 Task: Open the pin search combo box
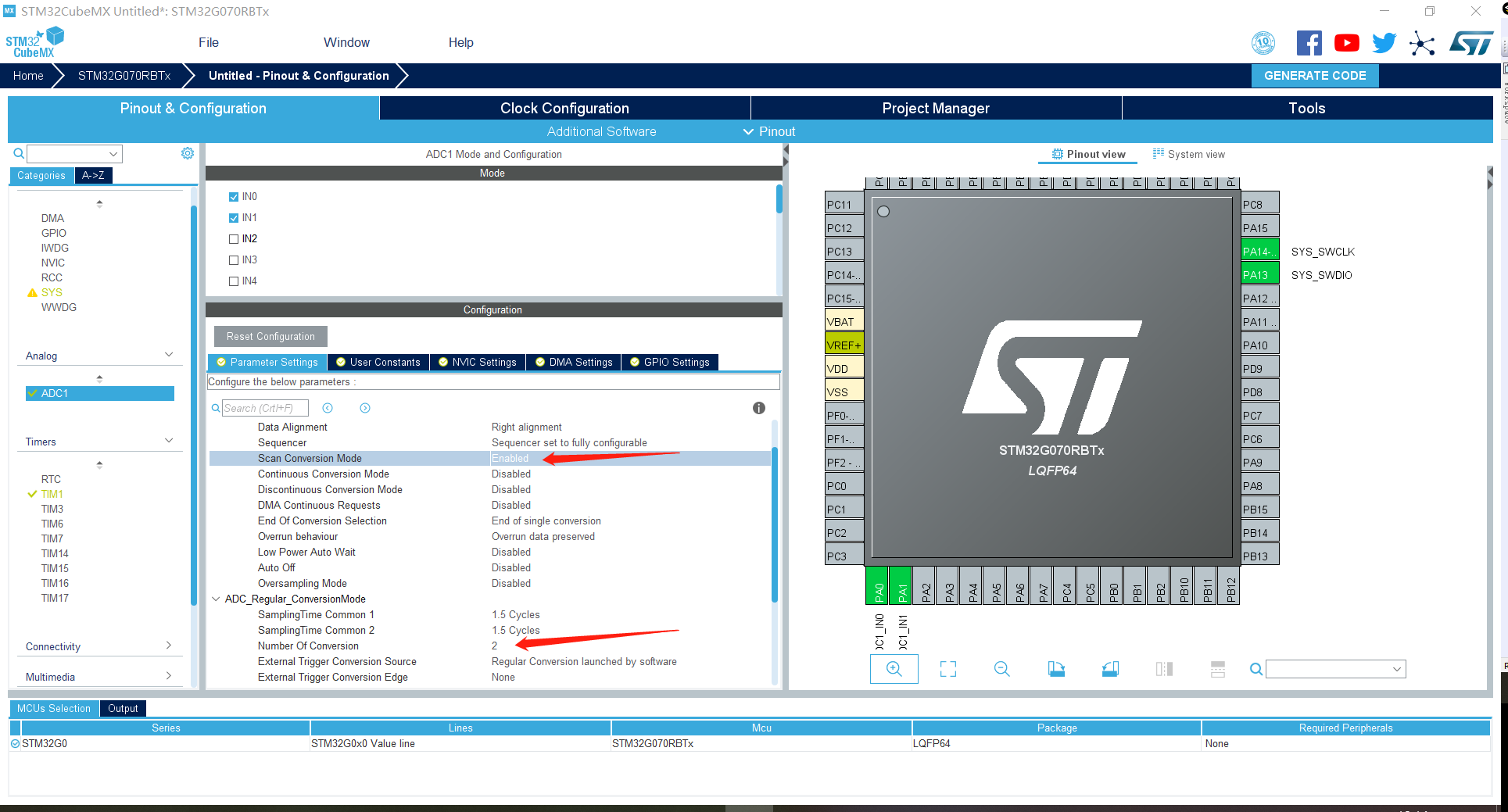(x=1335, y=669)
